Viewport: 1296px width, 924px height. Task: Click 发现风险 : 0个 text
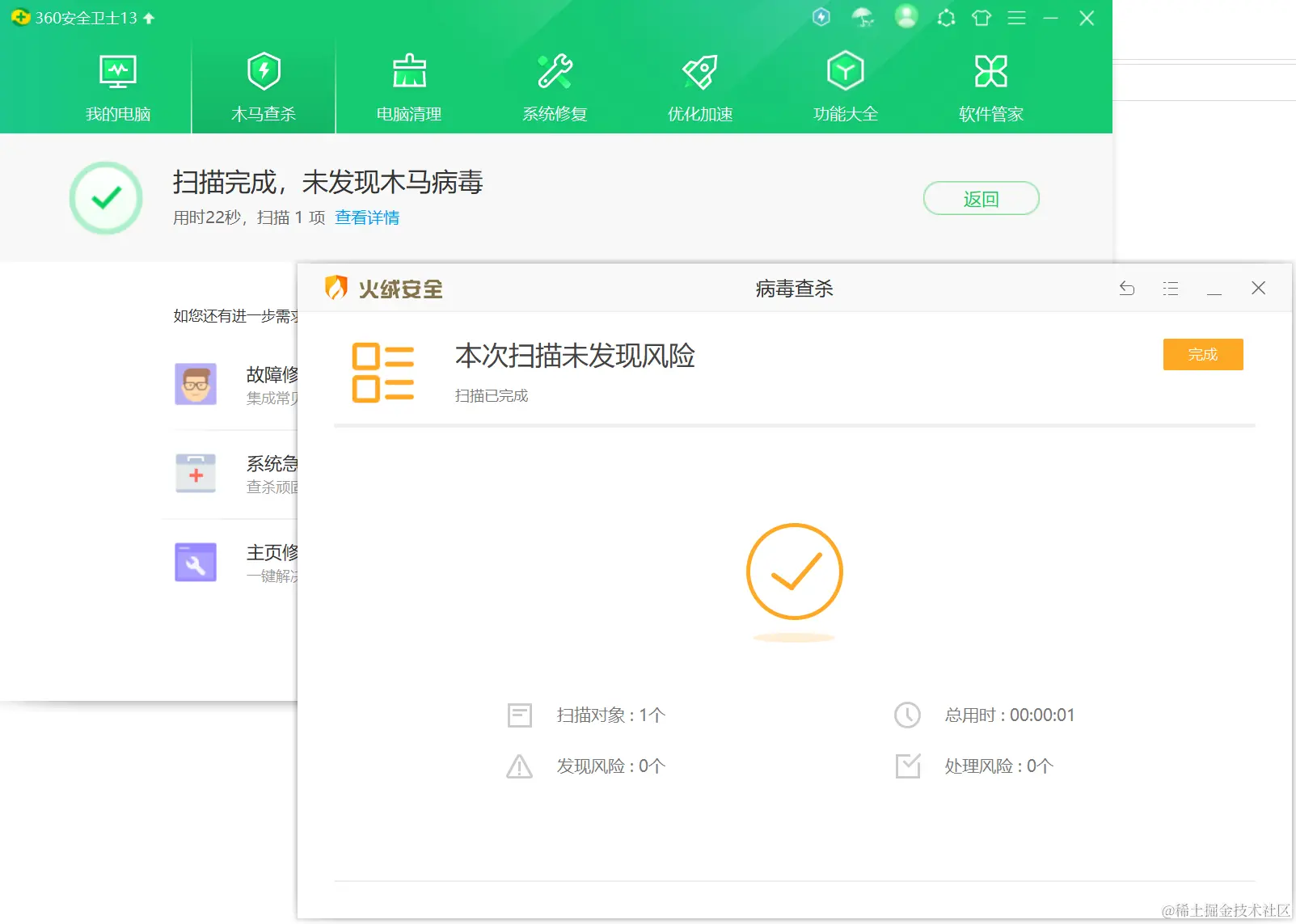coord(611,766)
